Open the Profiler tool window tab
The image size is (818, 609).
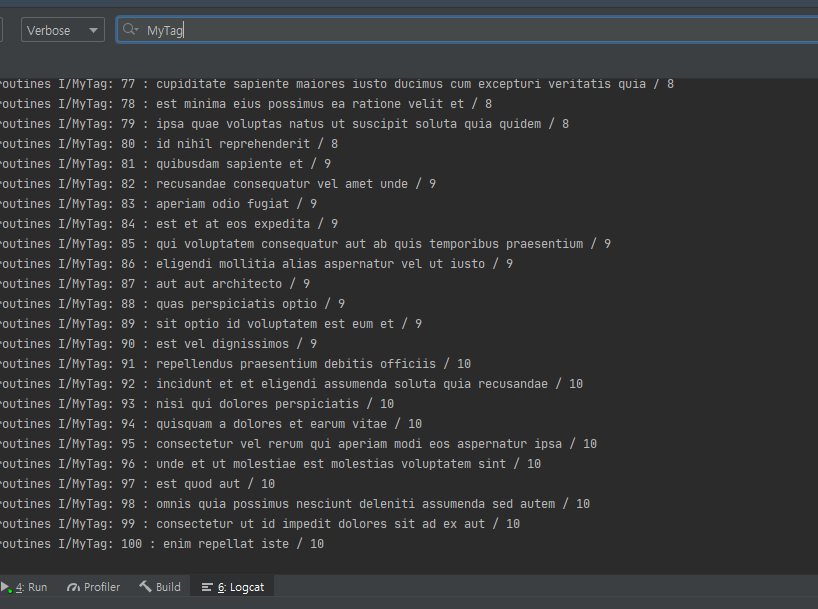click(x=93, y=587)
